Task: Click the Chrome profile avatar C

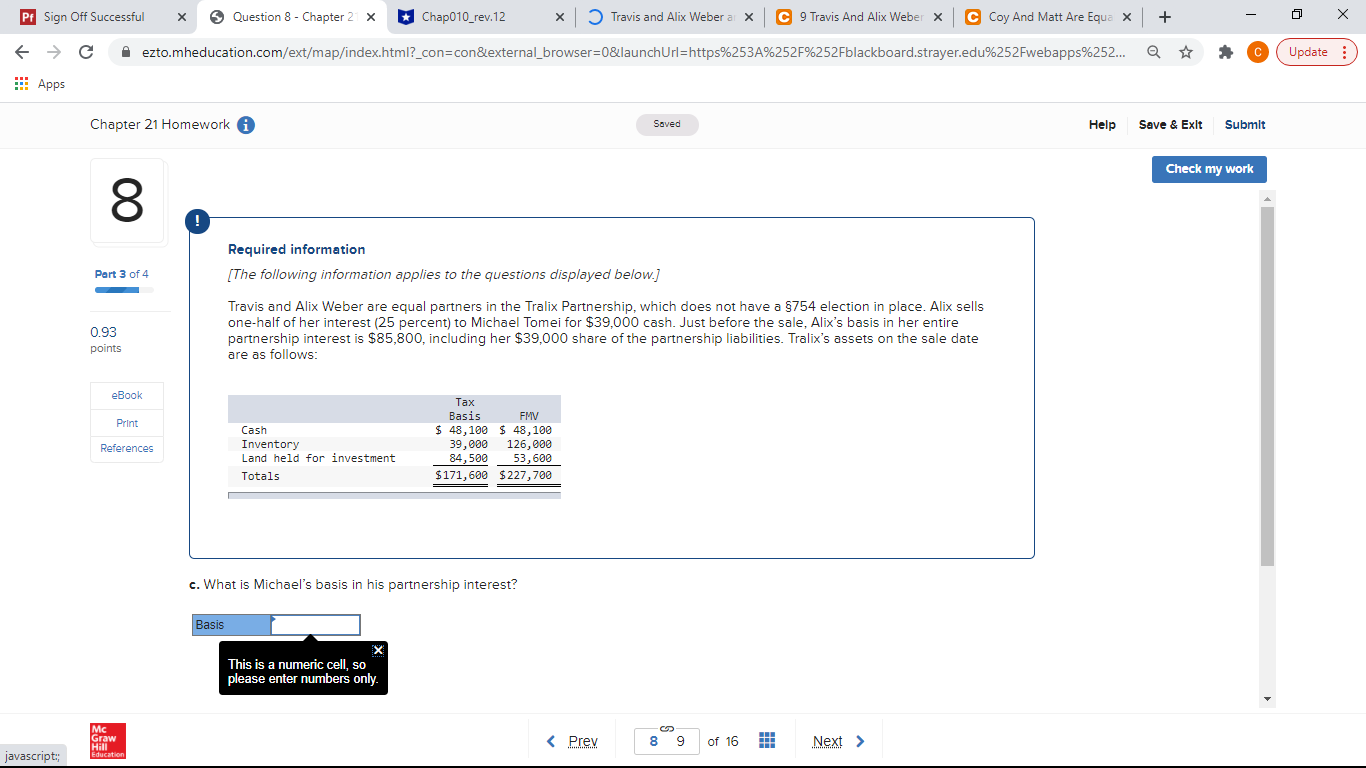Action: coord(1257,52)
